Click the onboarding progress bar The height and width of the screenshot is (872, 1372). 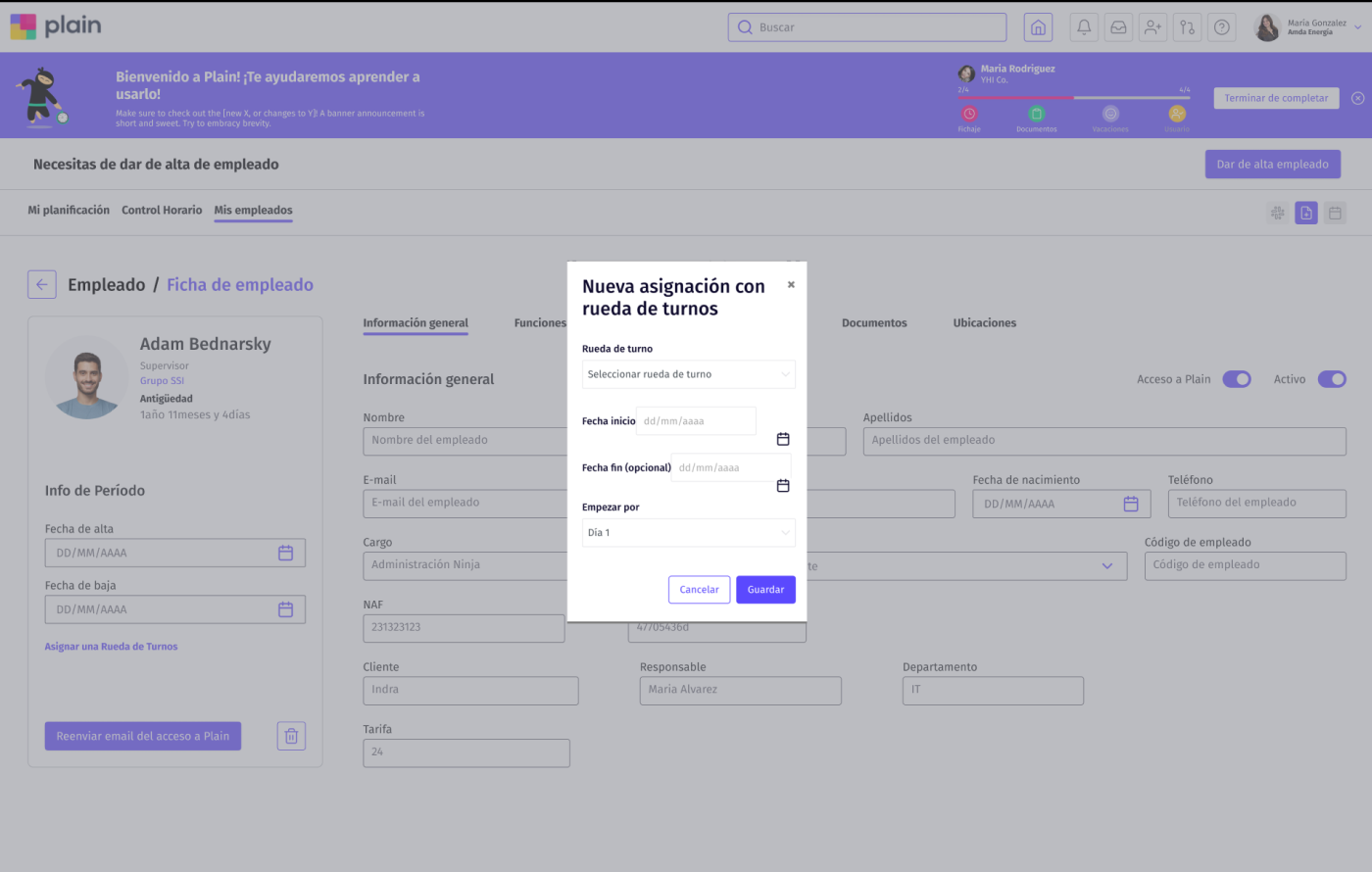coord(1073,98)
